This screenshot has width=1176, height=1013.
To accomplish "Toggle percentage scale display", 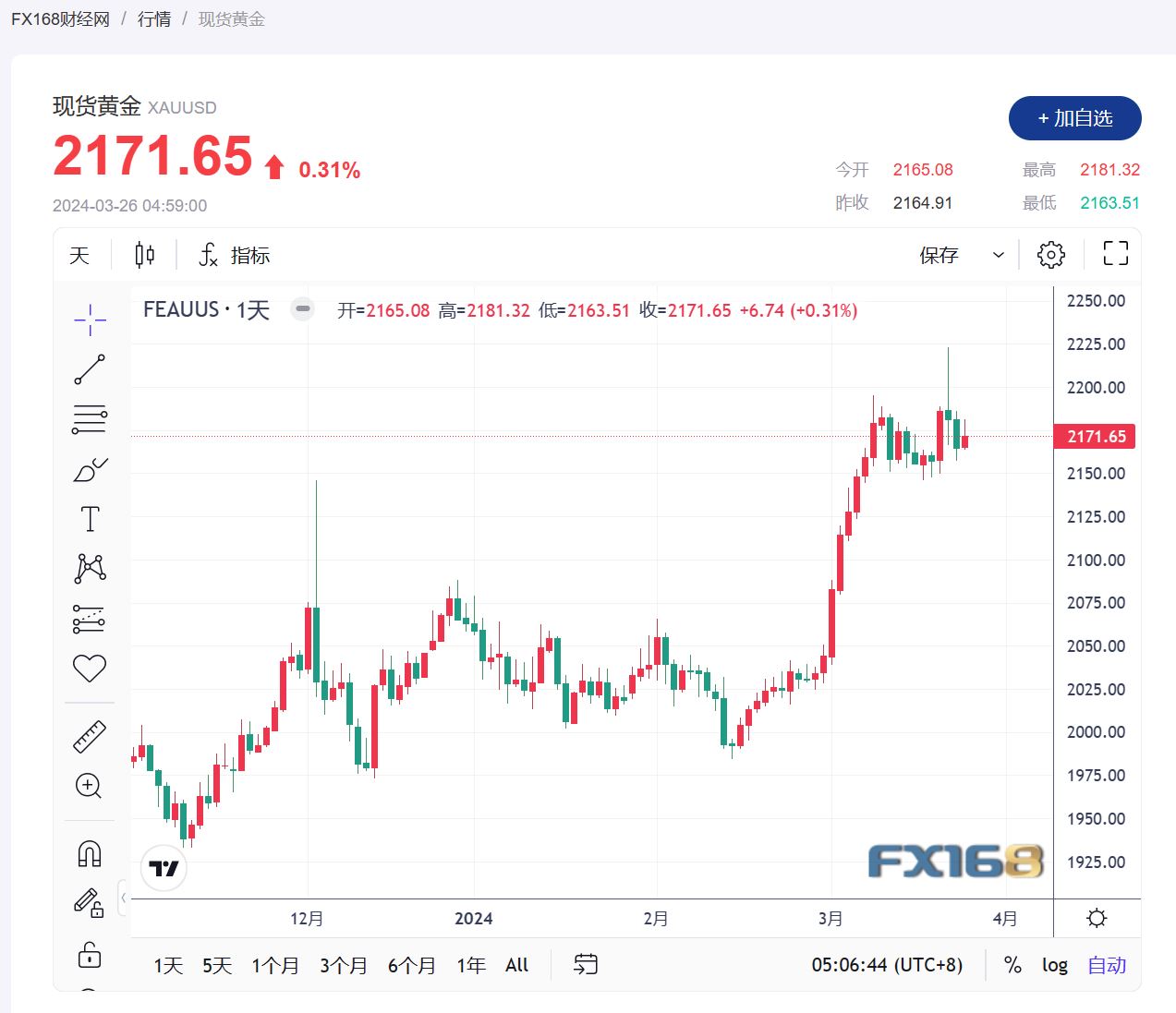I will tap(1012, 964).
